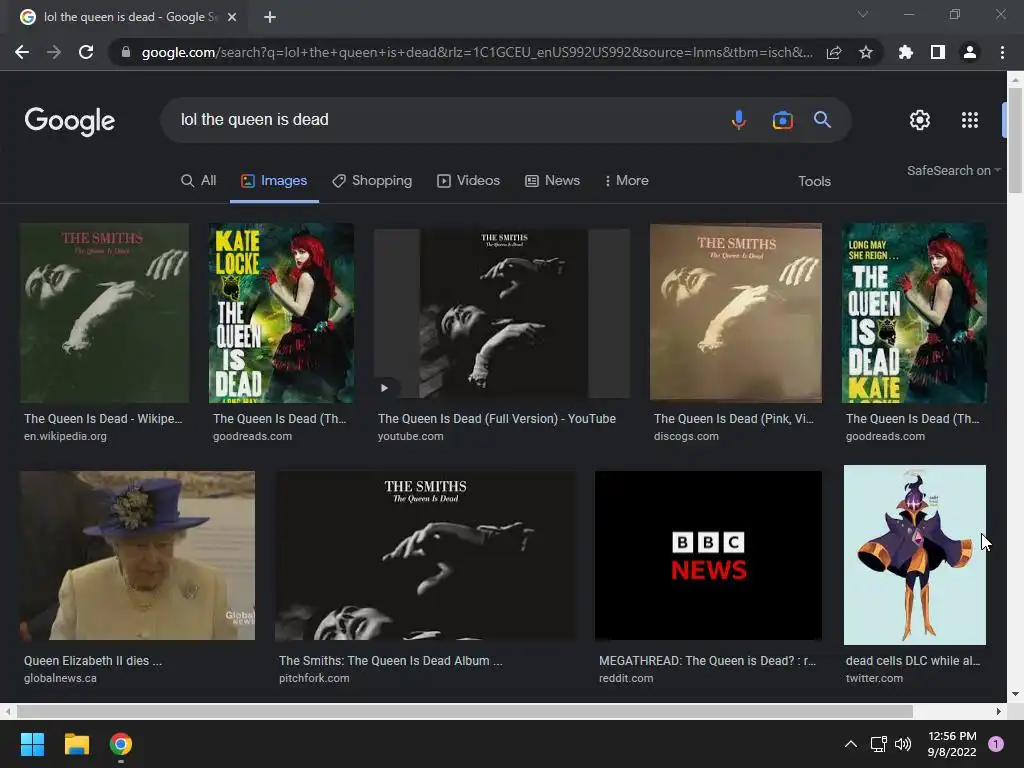
Task: Open the SafeSearch on dropdown
Action: 953,170
